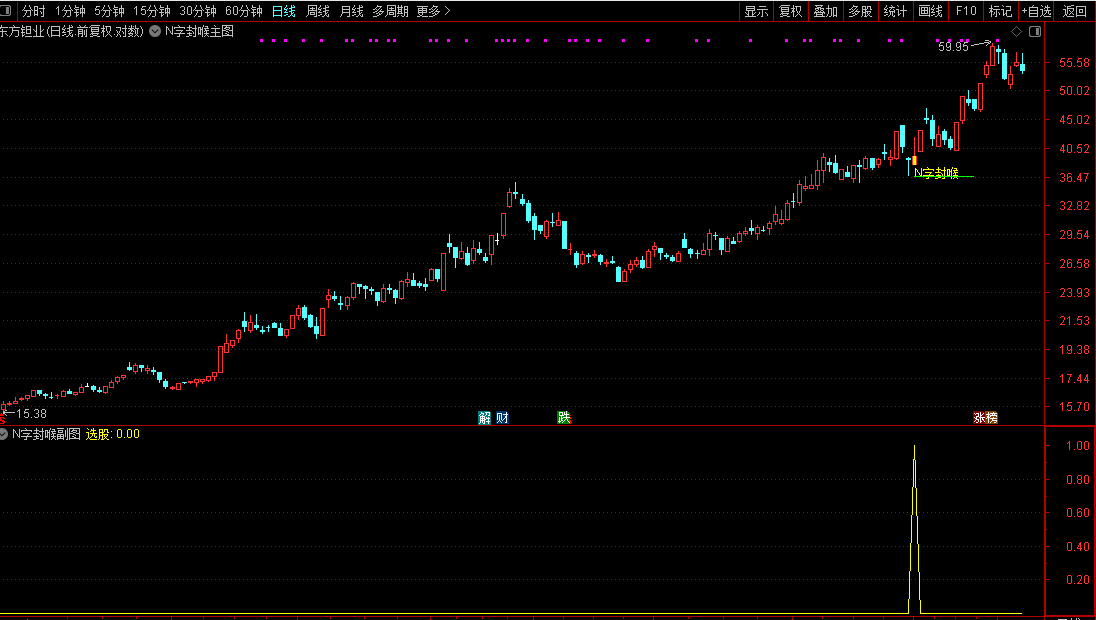Toggle the 叠加 overlay option
Screen dimensions: 1096x620
825,11
